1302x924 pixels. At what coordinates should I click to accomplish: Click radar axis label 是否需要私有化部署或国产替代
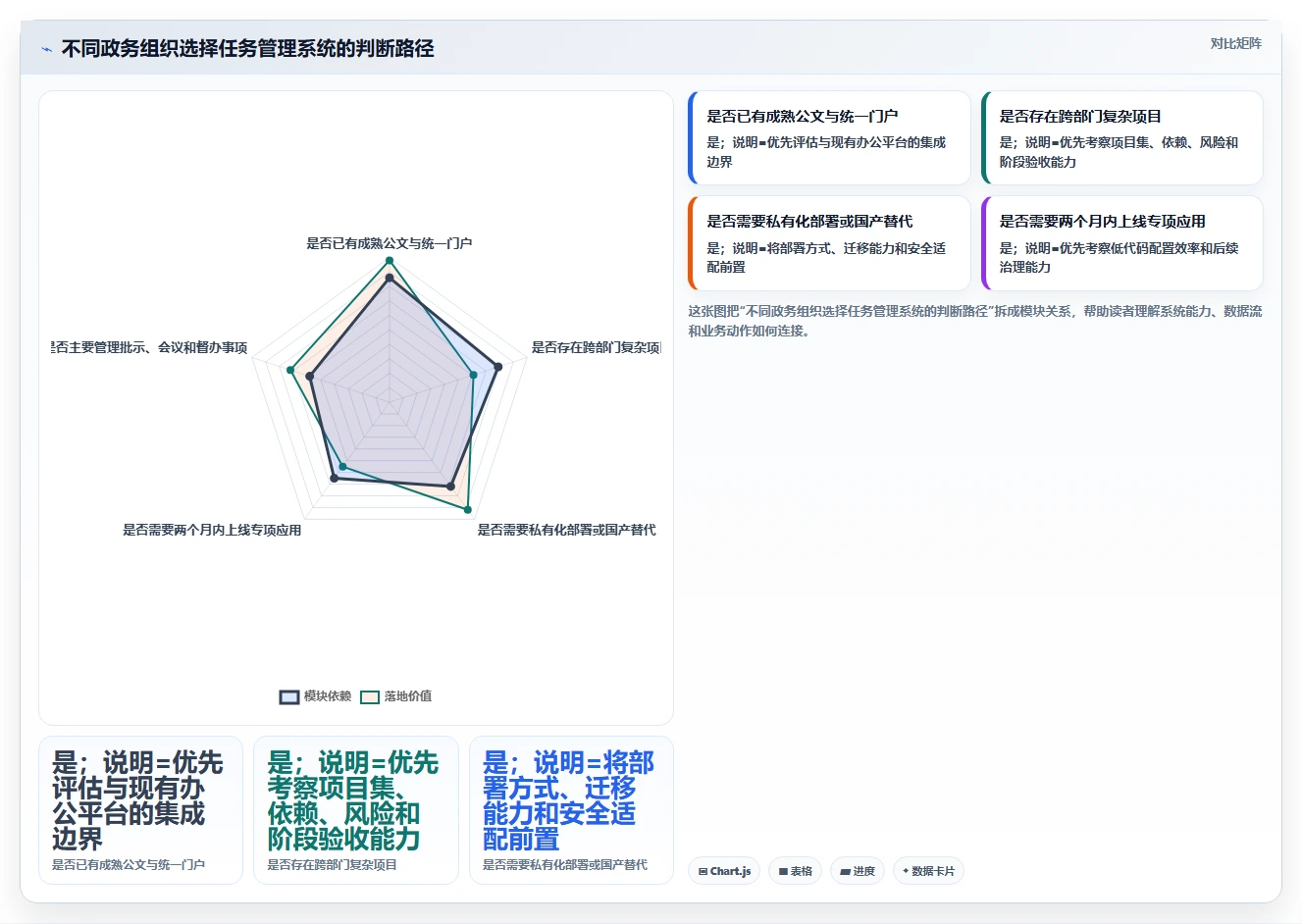tap(566, 530)
